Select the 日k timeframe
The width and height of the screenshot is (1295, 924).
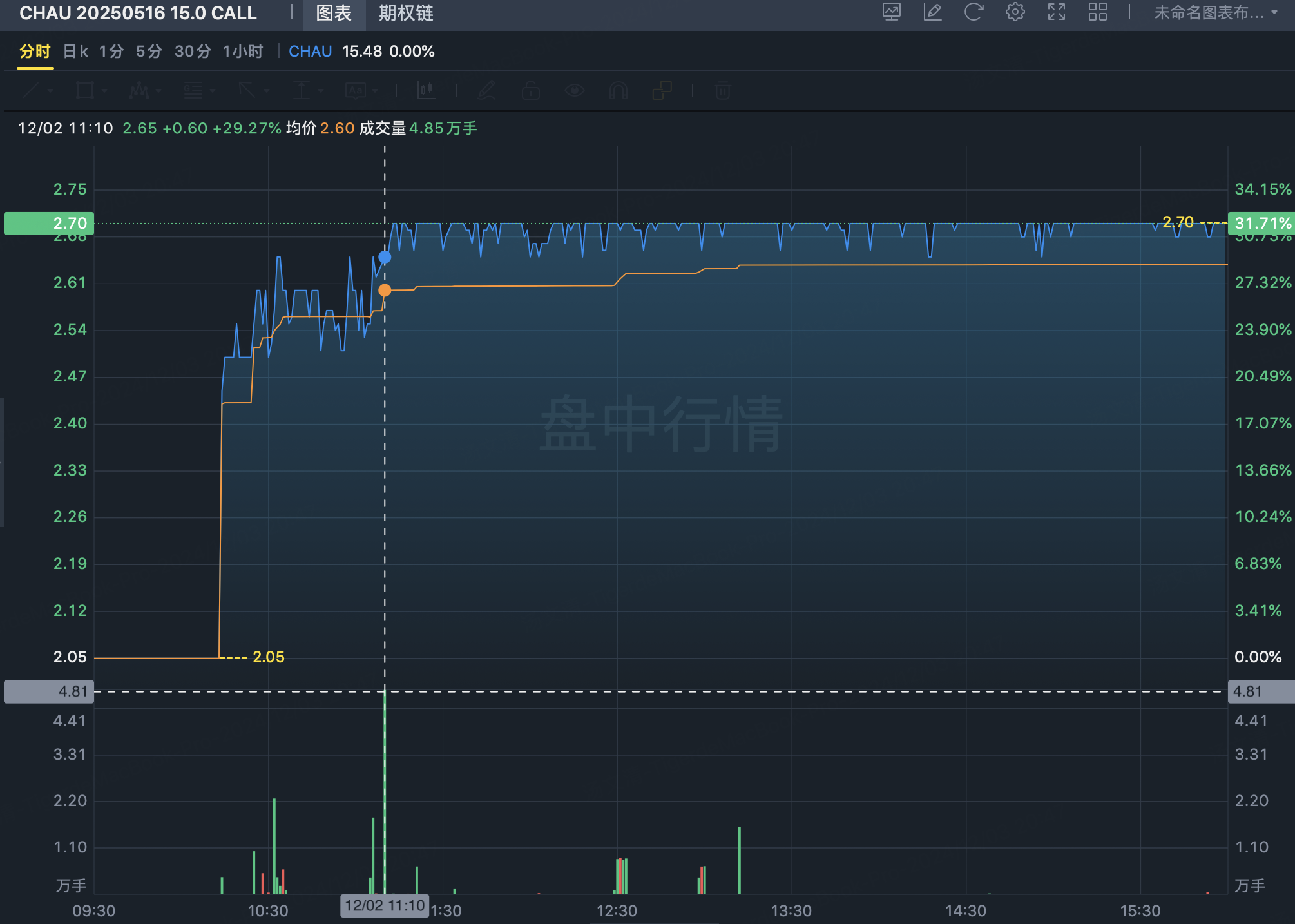pyautogui.click(x=75, y=52)
